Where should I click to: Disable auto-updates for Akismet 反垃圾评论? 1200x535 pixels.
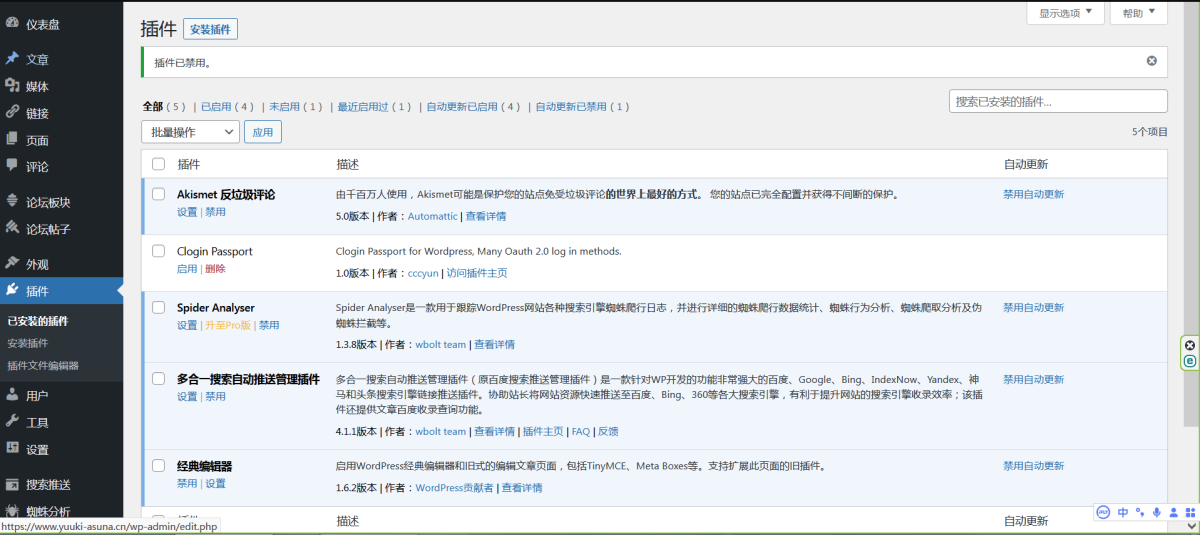(1033, 195)
